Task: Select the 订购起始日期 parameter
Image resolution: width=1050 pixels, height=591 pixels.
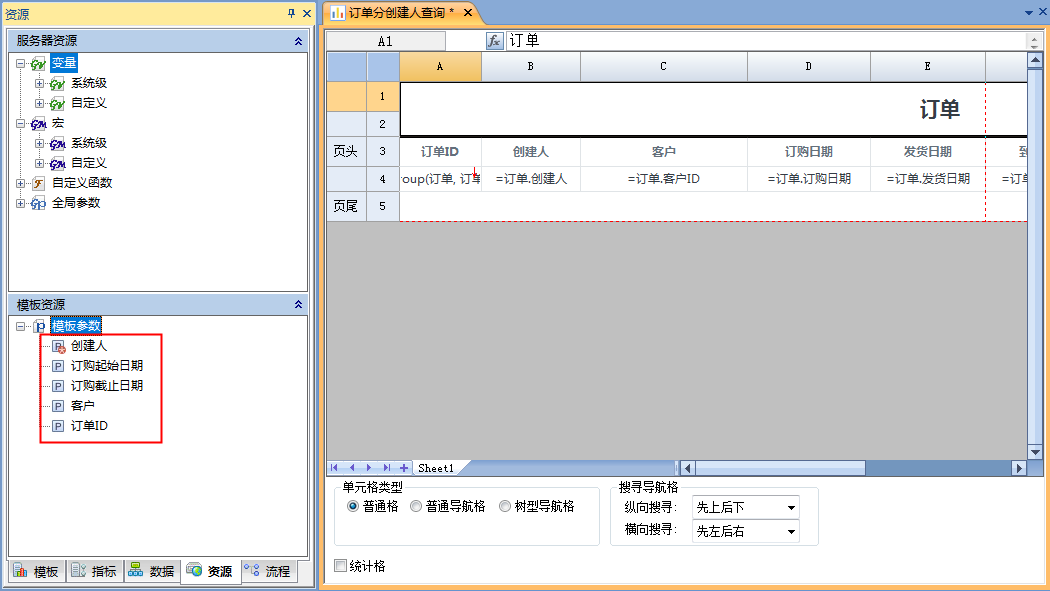Action: (106, 366)
